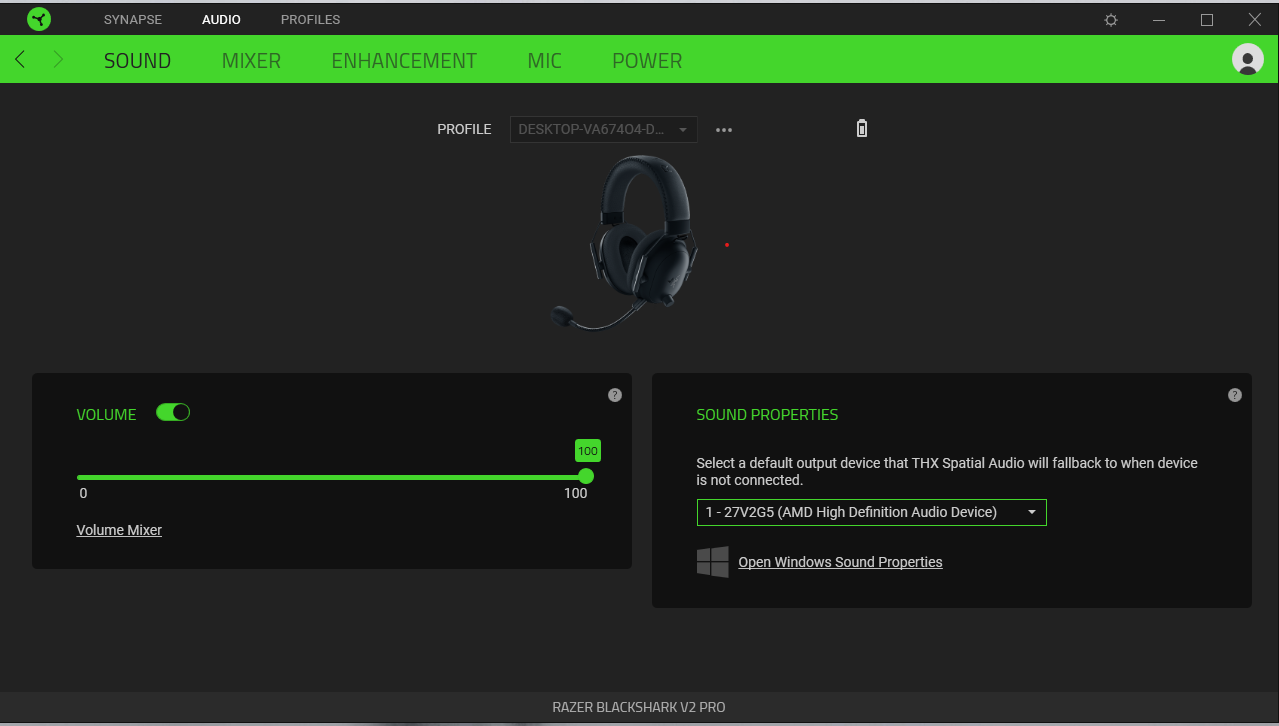The width and height of the screenshot is (1279, 726).
Task: Click the Volume heading text
Action: coord(106,414)
